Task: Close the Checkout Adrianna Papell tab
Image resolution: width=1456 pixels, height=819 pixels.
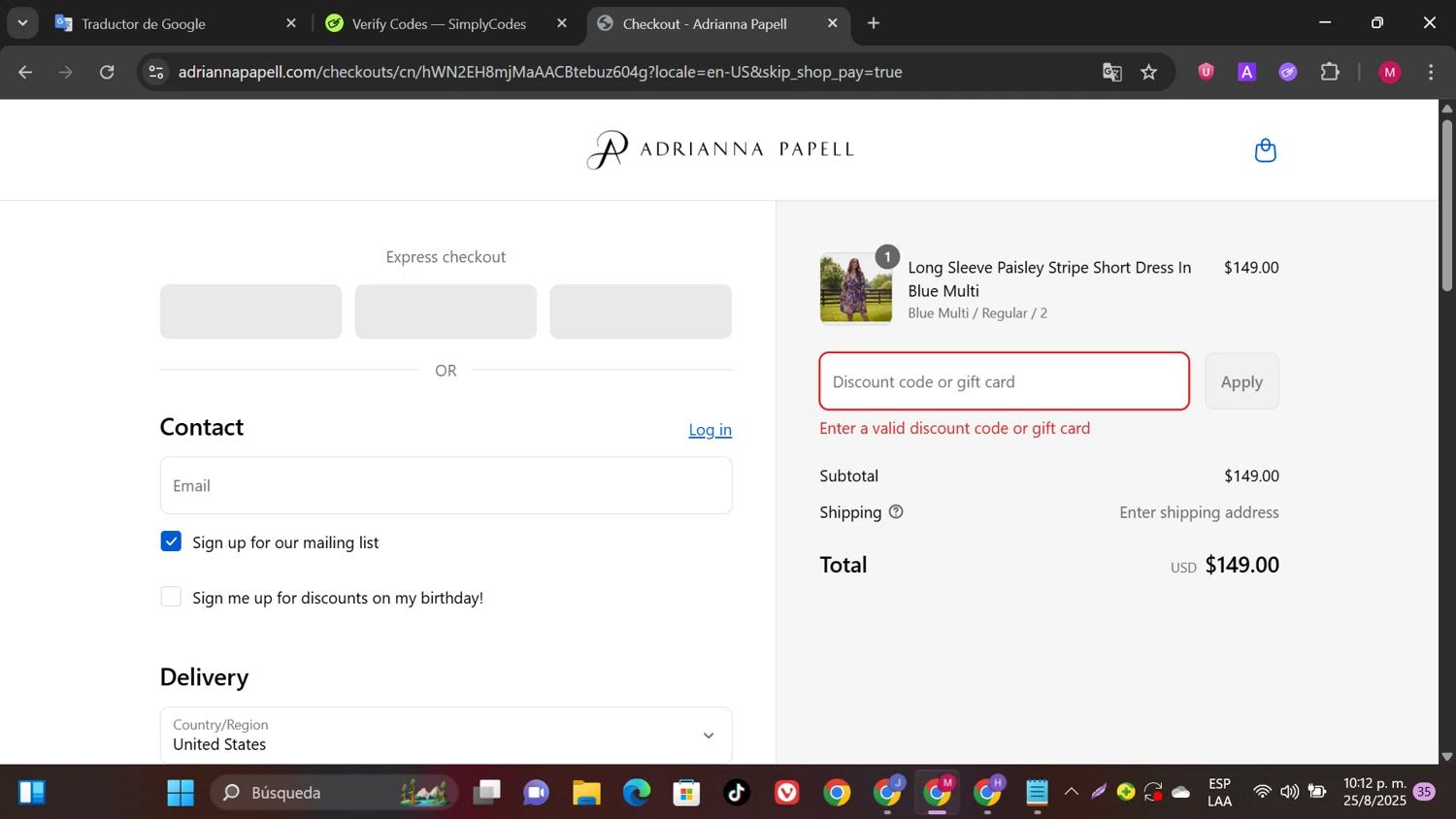Action: click(833, 23)
